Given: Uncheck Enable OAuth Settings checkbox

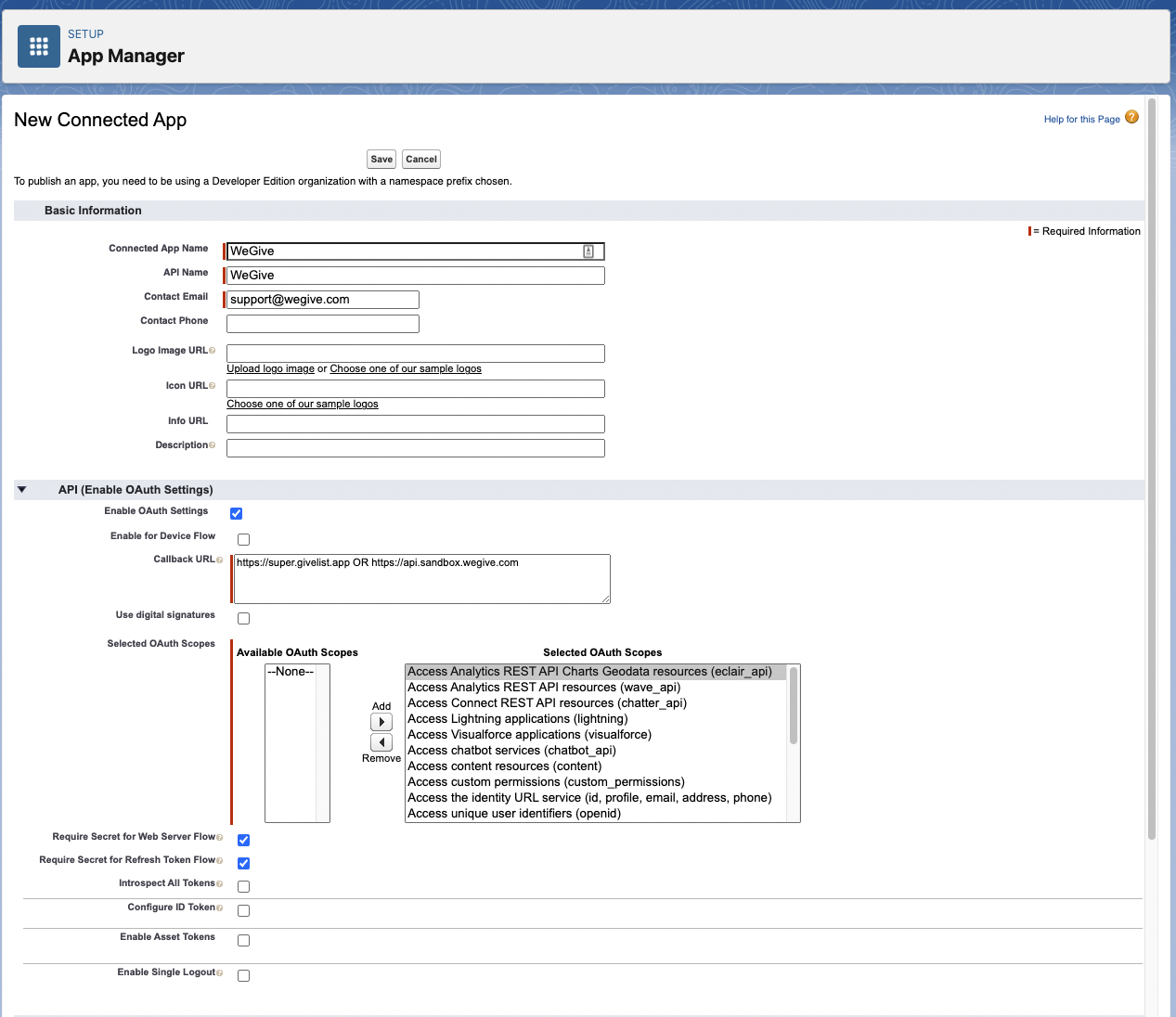Looking at the screenshot, I should coord(237,513).
